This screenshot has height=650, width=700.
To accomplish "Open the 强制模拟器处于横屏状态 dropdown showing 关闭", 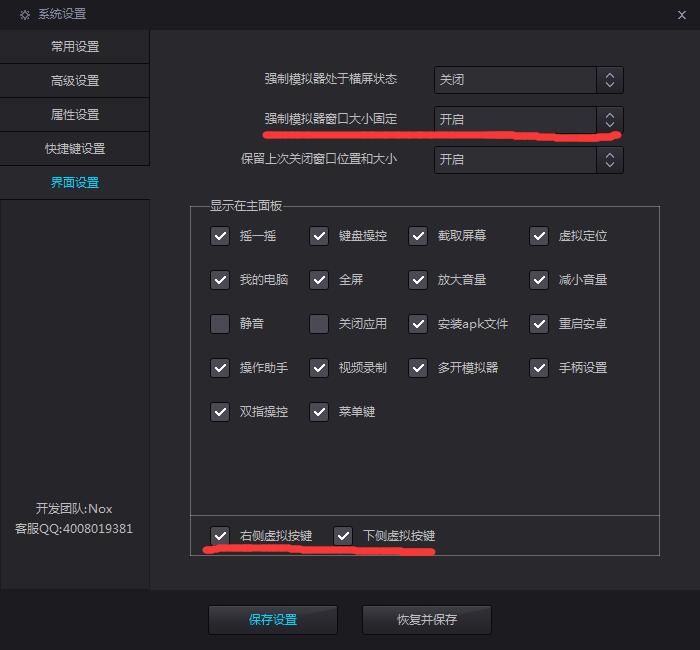I will tap(529, 80).
